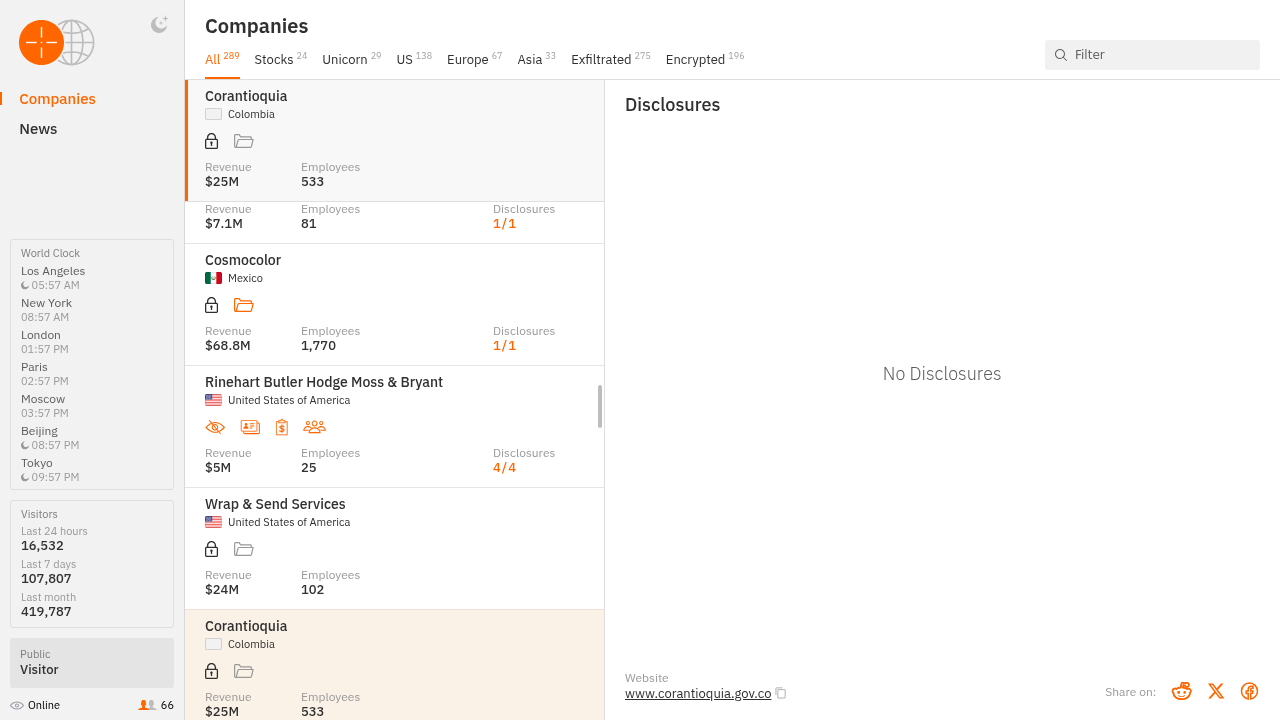
Task: Toggle dark mode moon icon
Action: coord(159,25)
